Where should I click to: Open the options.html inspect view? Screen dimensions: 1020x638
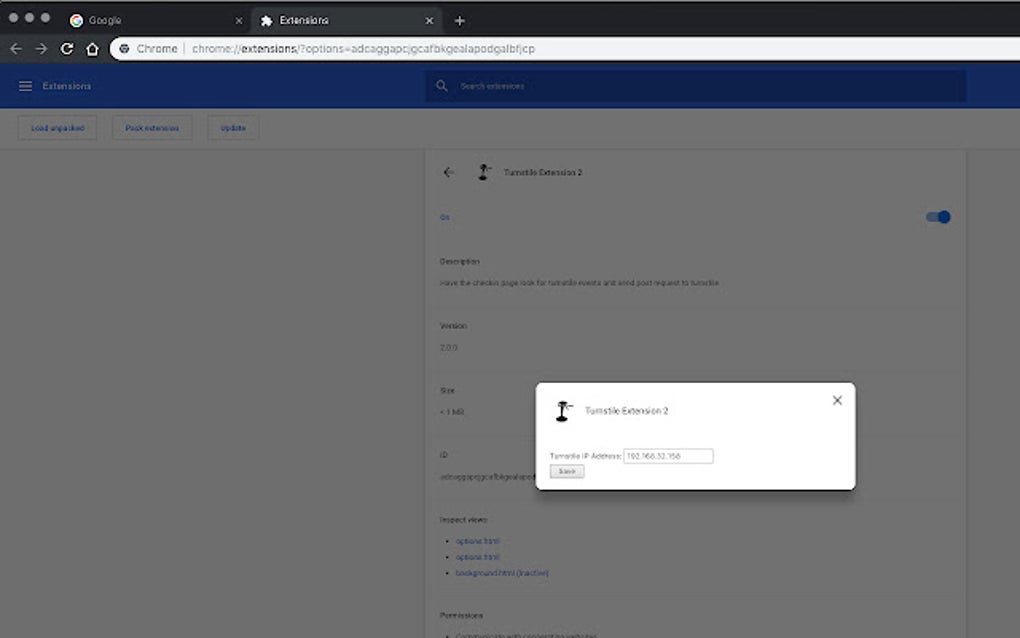[477, 541]
